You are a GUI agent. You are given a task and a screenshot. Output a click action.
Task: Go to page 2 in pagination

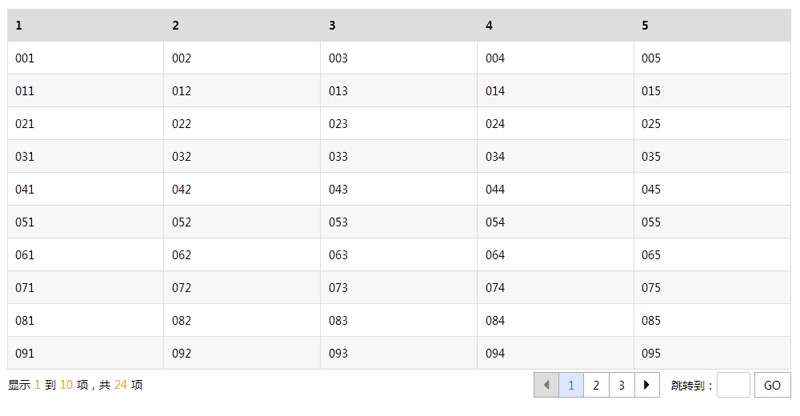point(596,385)
